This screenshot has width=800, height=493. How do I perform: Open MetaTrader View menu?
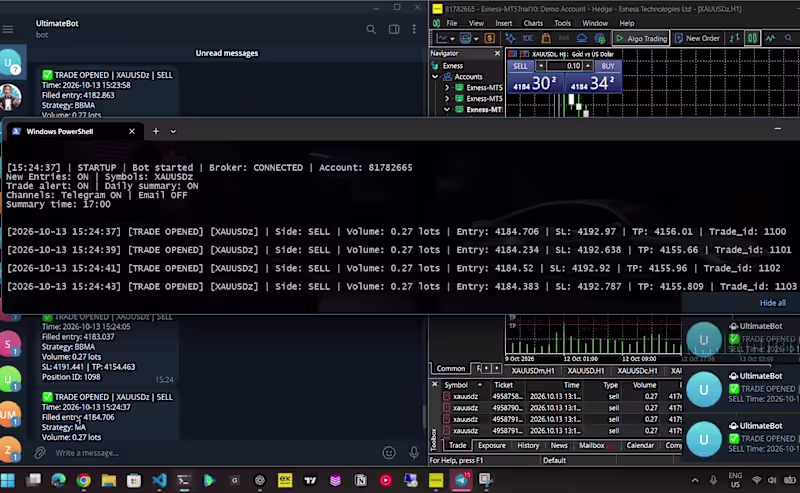pyautogui.click(x=476, y=23)
